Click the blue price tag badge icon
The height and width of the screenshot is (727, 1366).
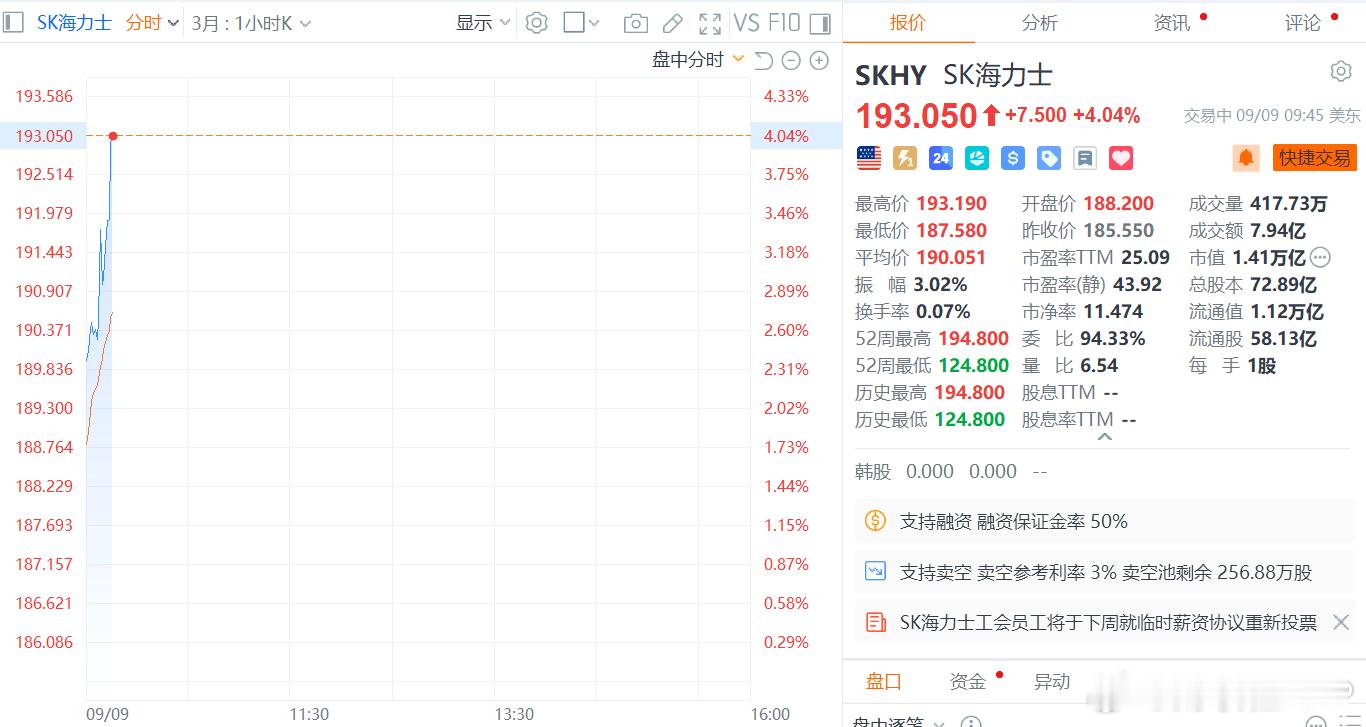coord(1049,157)
